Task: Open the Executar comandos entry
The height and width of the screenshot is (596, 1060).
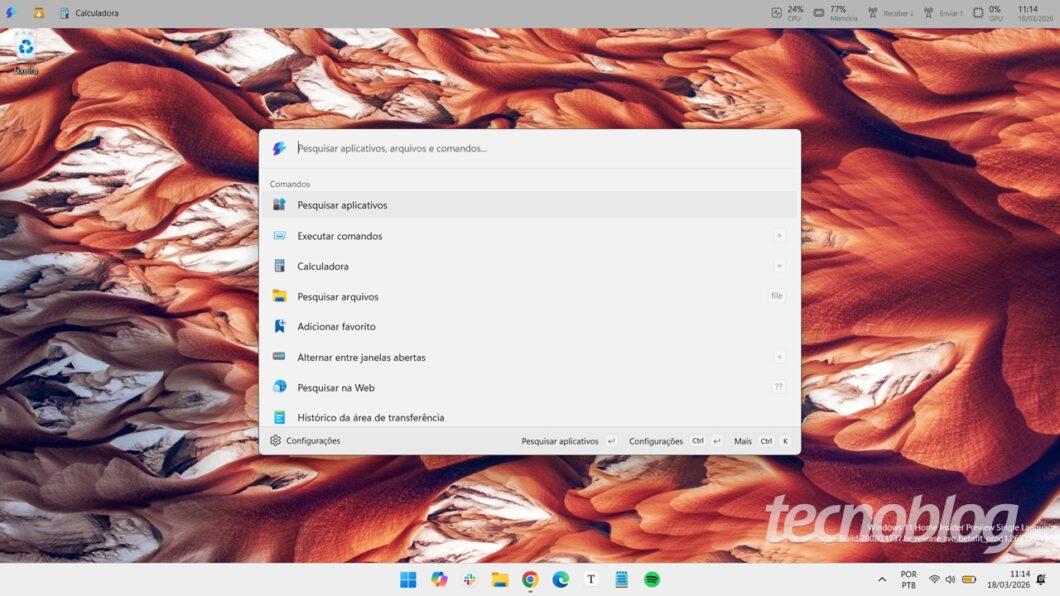Action: point(339,236)
